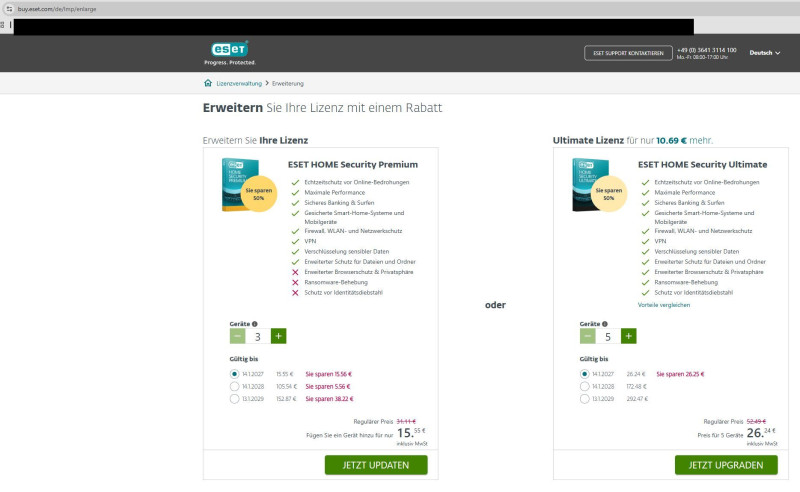
Task: Click checkmark beside VPN in Premium list
Action: [295, 241]
